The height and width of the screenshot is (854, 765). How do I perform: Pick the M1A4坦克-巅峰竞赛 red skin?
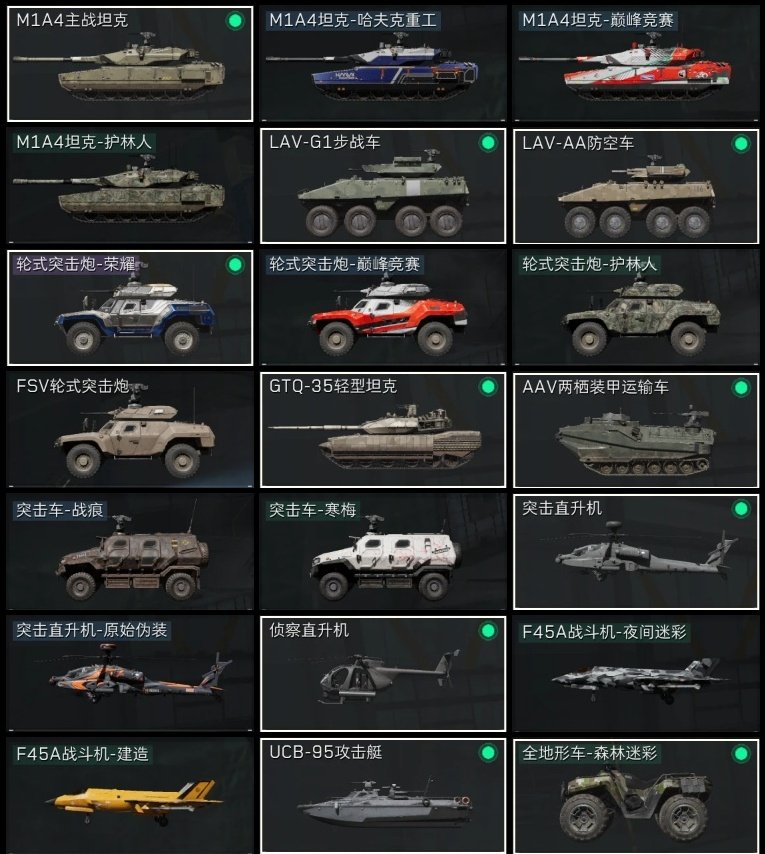point(635,64)
